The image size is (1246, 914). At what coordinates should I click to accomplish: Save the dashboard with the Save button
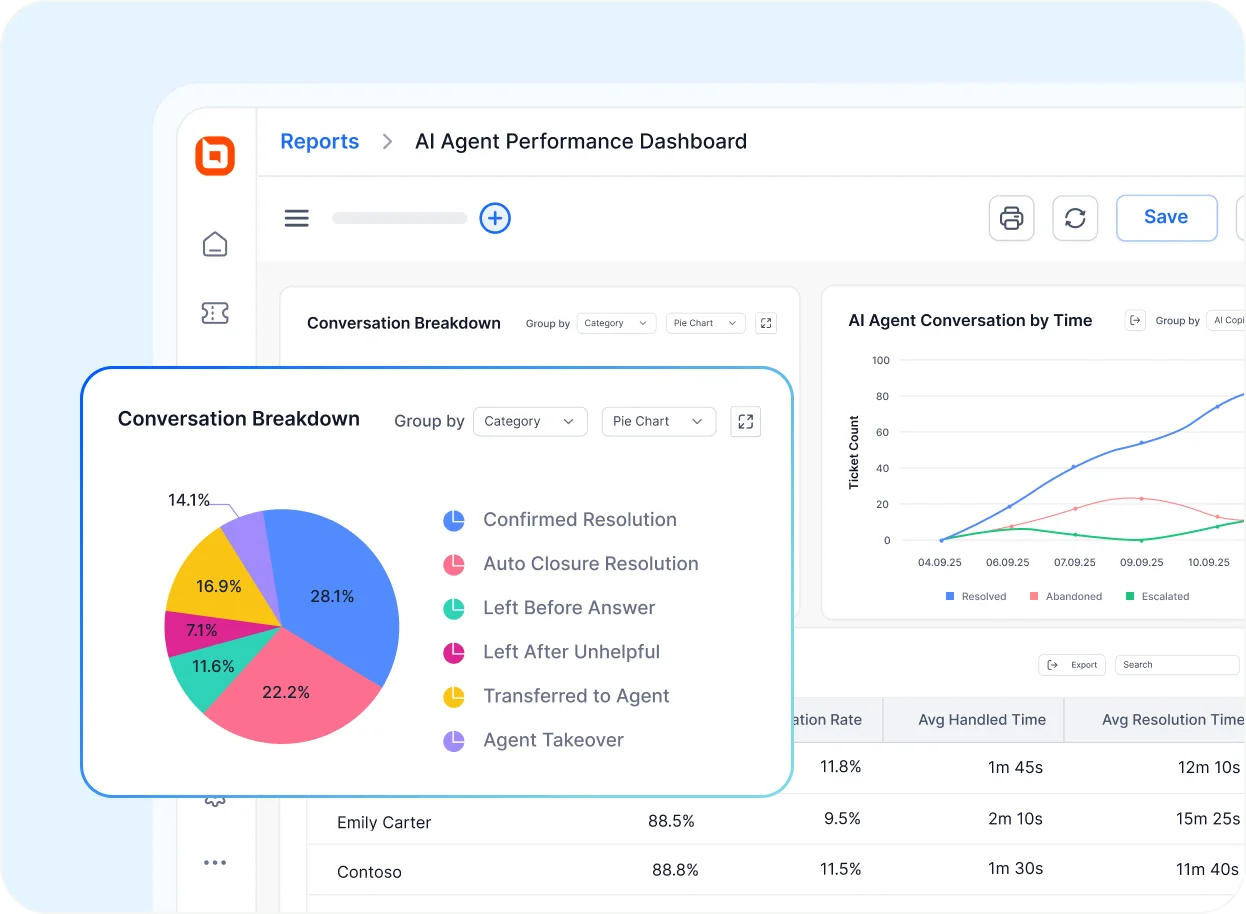coord(1166,218)
